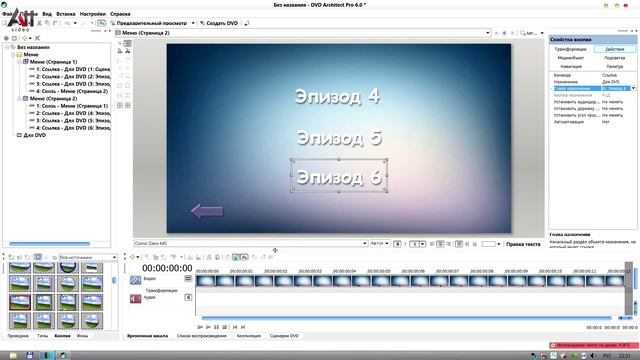This screenshot has width=640, height=360.
Task: Select the navigation tool beside selection arrow
Action: pos(128,43)
